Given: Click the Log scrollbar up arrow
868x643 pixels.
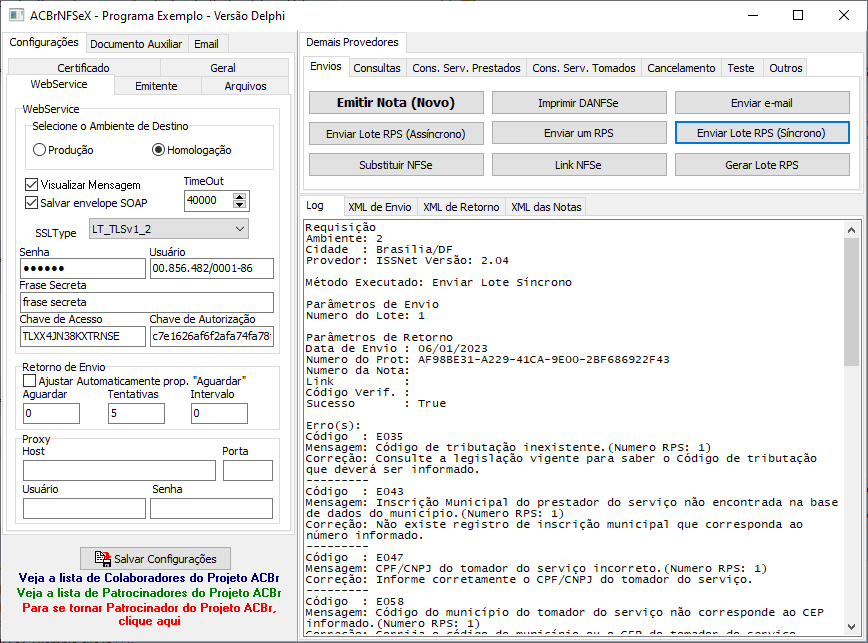Looking at the screenshot, I should coord(851,230).
